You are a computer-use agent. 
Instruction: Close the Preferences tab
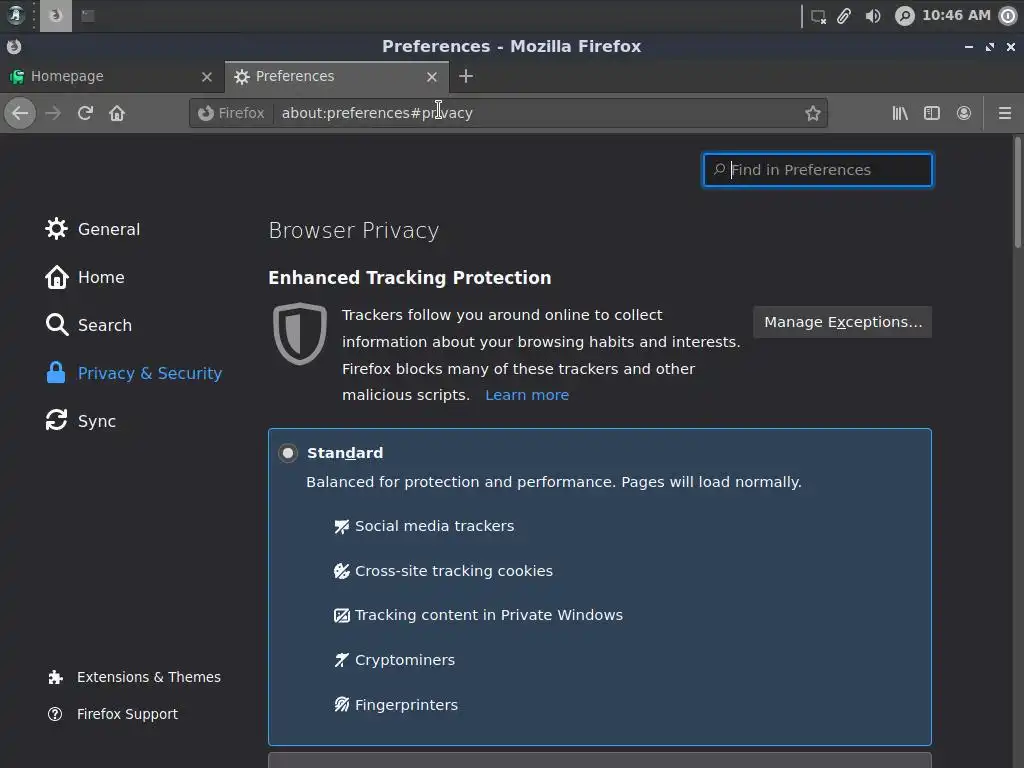[x=432, y=76]
